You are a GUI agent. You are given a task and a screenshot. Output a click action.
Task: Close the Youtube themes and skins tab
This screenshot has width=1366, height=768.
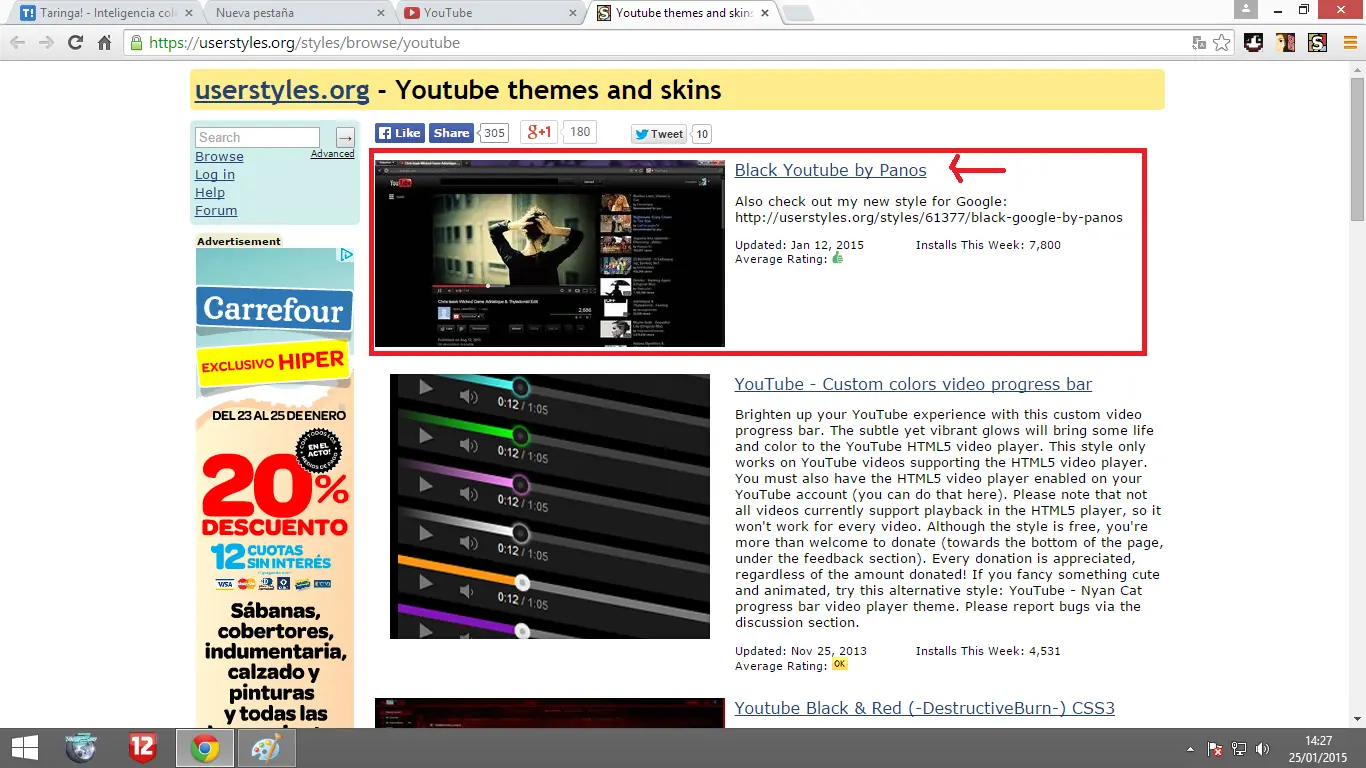pos(765,13)
